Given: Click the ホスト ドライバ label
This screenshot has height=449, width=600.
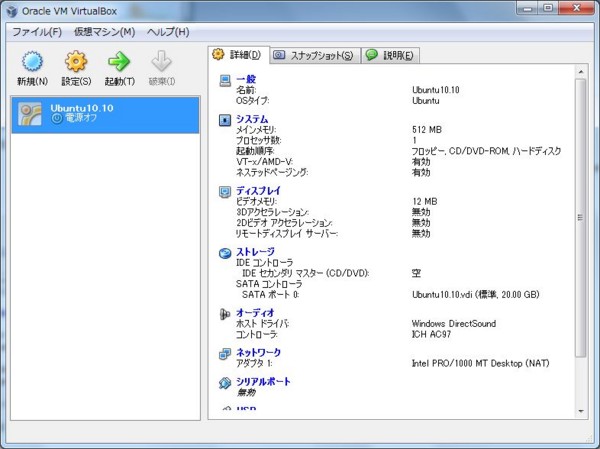Looking at the screenshot, I should 262,324.
